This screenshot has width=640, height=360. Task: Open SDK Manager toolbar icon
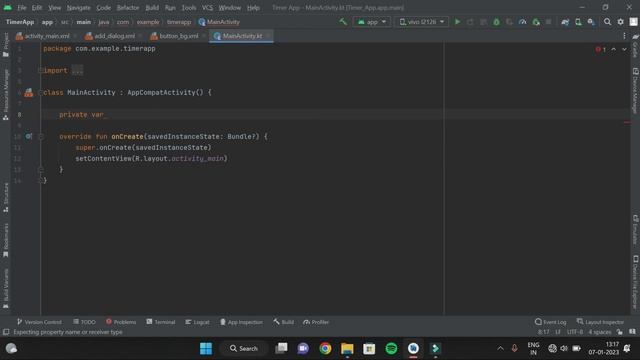pos(591,22)
